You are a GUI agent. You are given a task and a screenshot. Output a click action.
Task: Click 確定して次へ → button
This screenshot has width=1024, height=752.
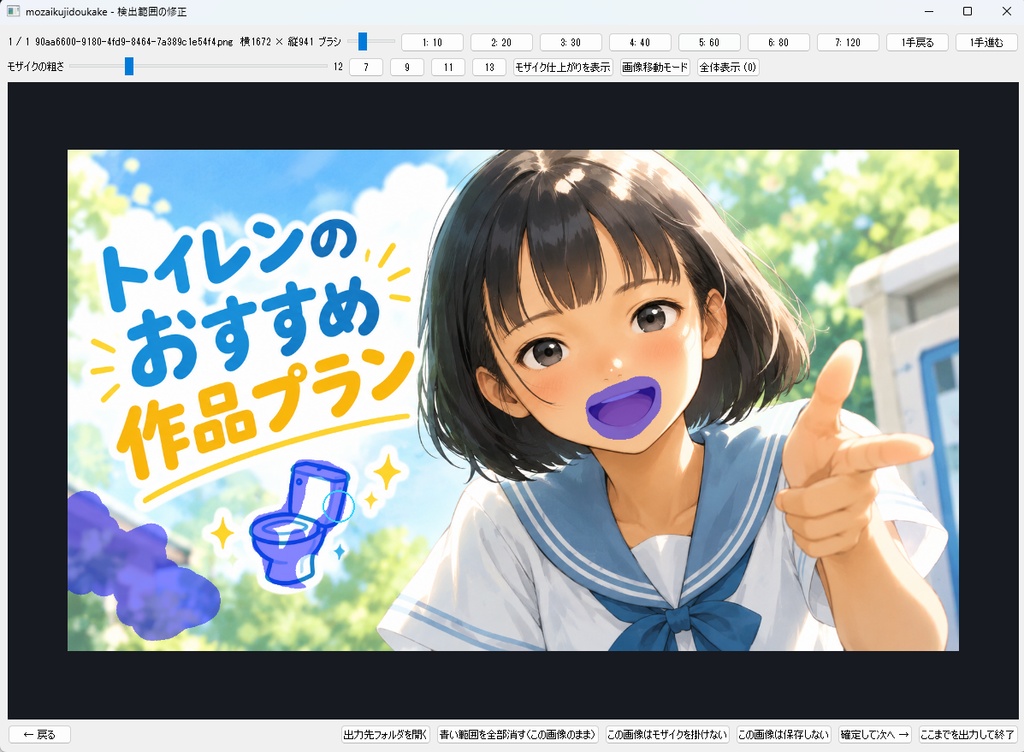875,734
